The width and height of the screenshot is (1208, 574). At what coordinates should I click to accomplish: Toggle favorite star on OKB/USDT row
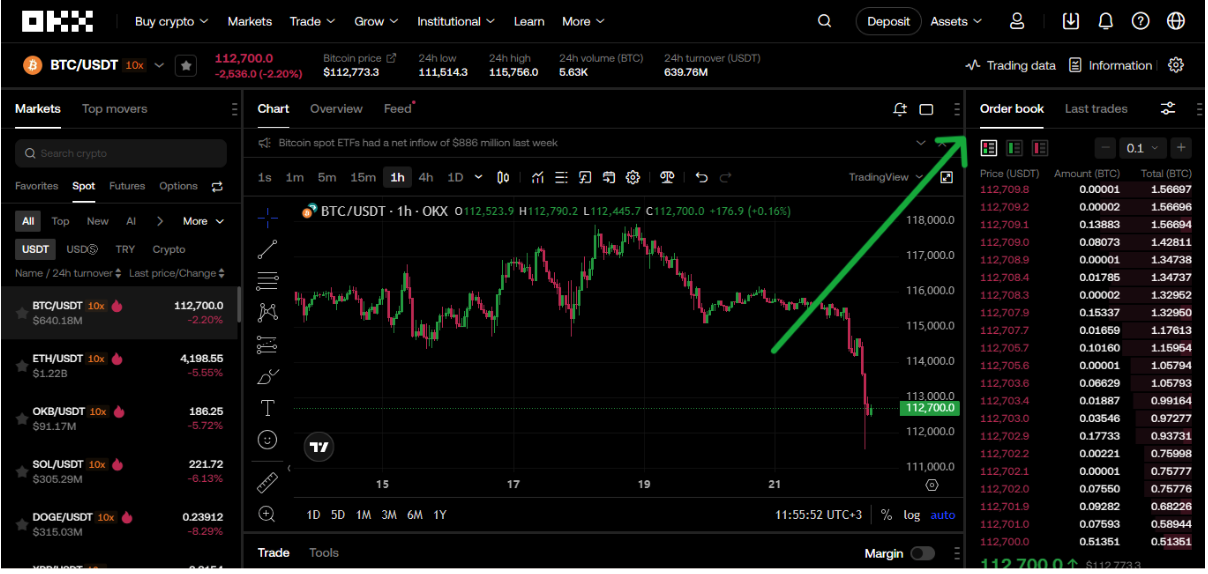pyautogui.click(x=21, y=418)
